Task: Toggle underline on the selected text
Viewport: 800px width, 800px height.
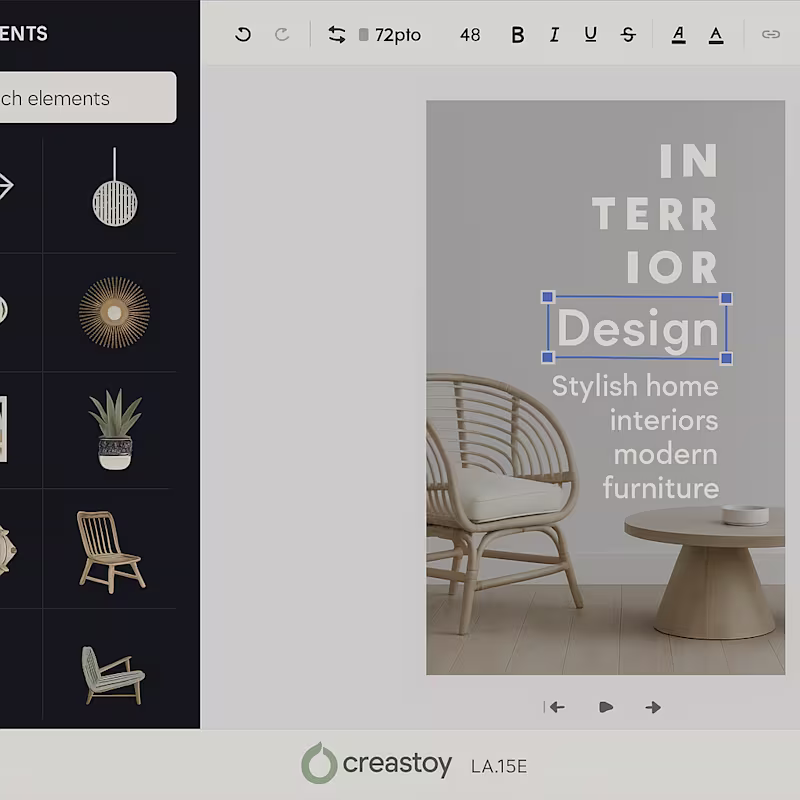Action: pos(590,33)
